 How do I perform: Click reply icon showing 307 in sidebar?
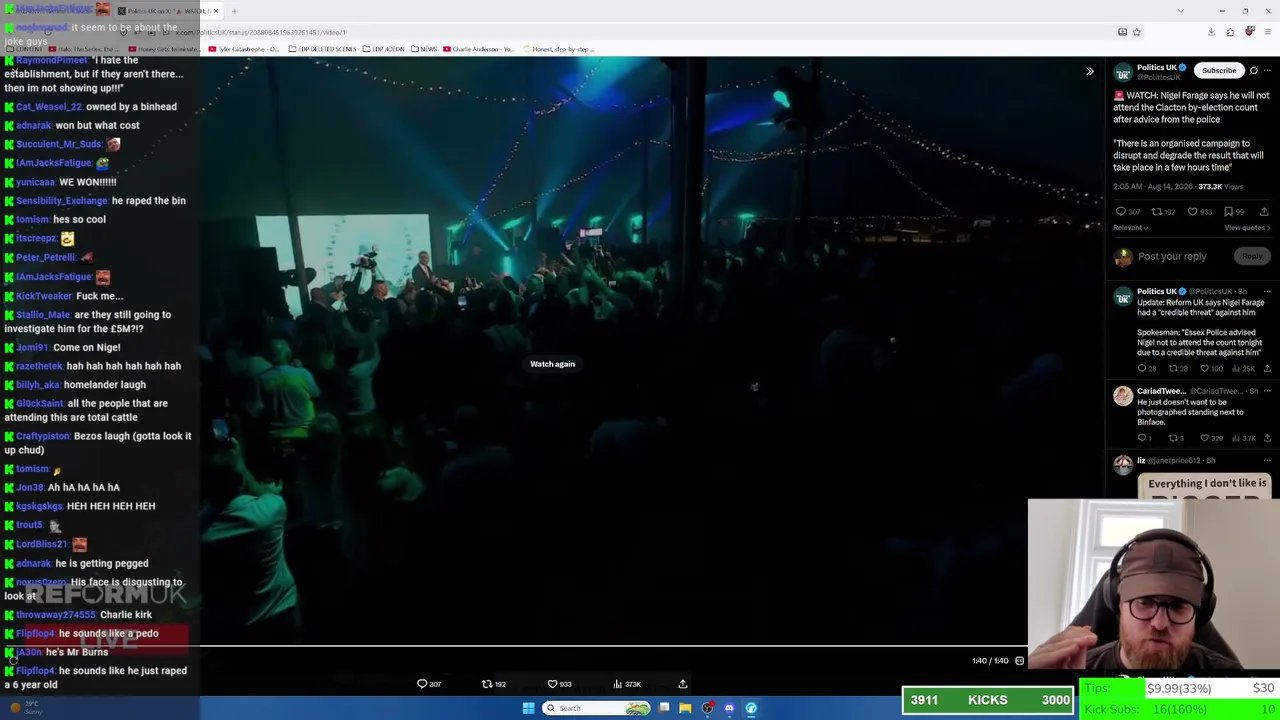tap(1127, 212)
